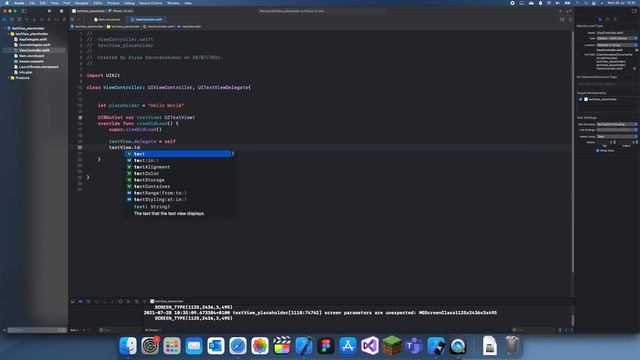Open SceneDelegate.swift in the navigator

[35, 45]
